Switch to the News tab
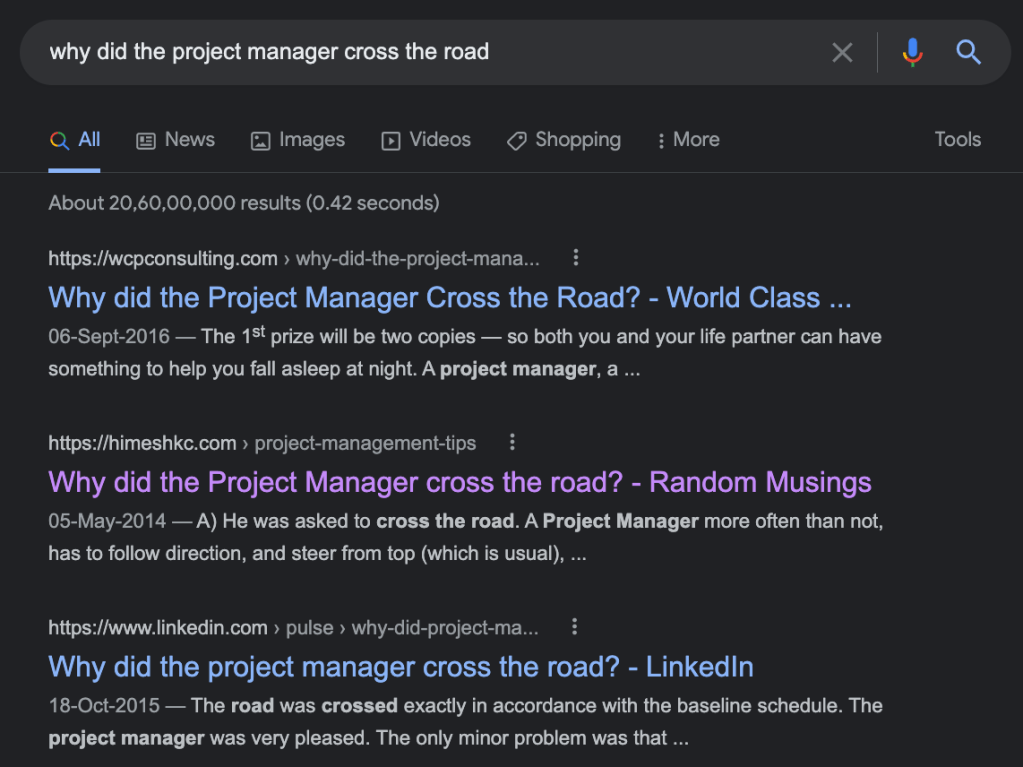 click(x=175, y=140)
